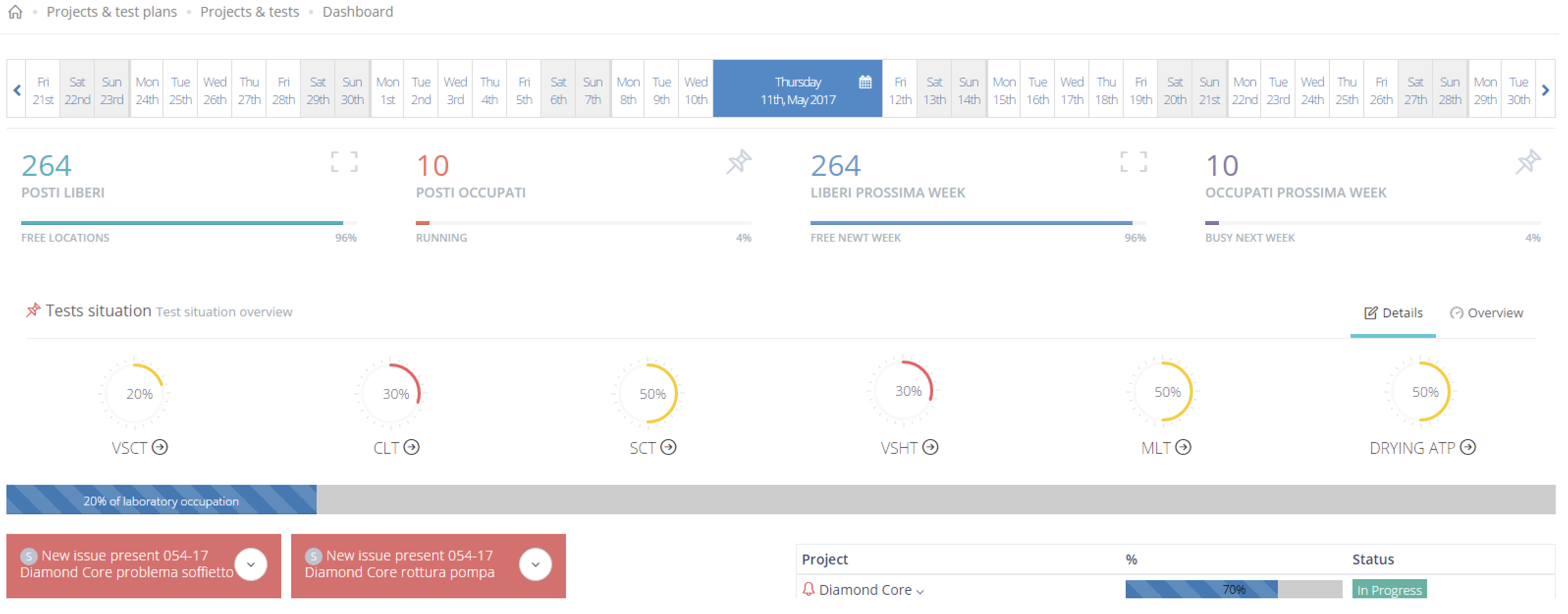Select Fri 12th in date strip
This screenshot has width=1568, height=614.
click(900, 90)
